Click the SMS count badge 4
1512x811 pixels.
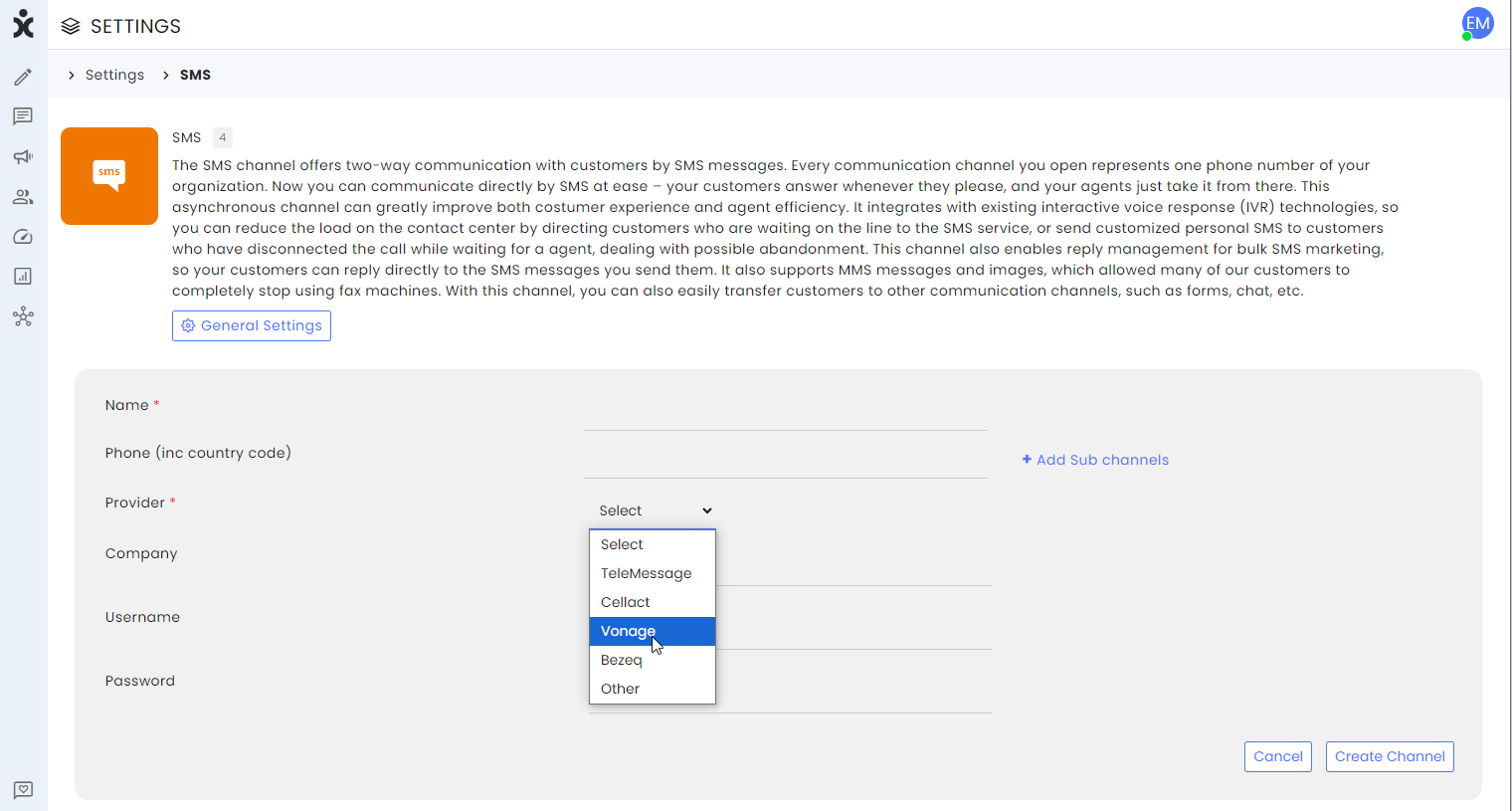click(x=223, y=137)
